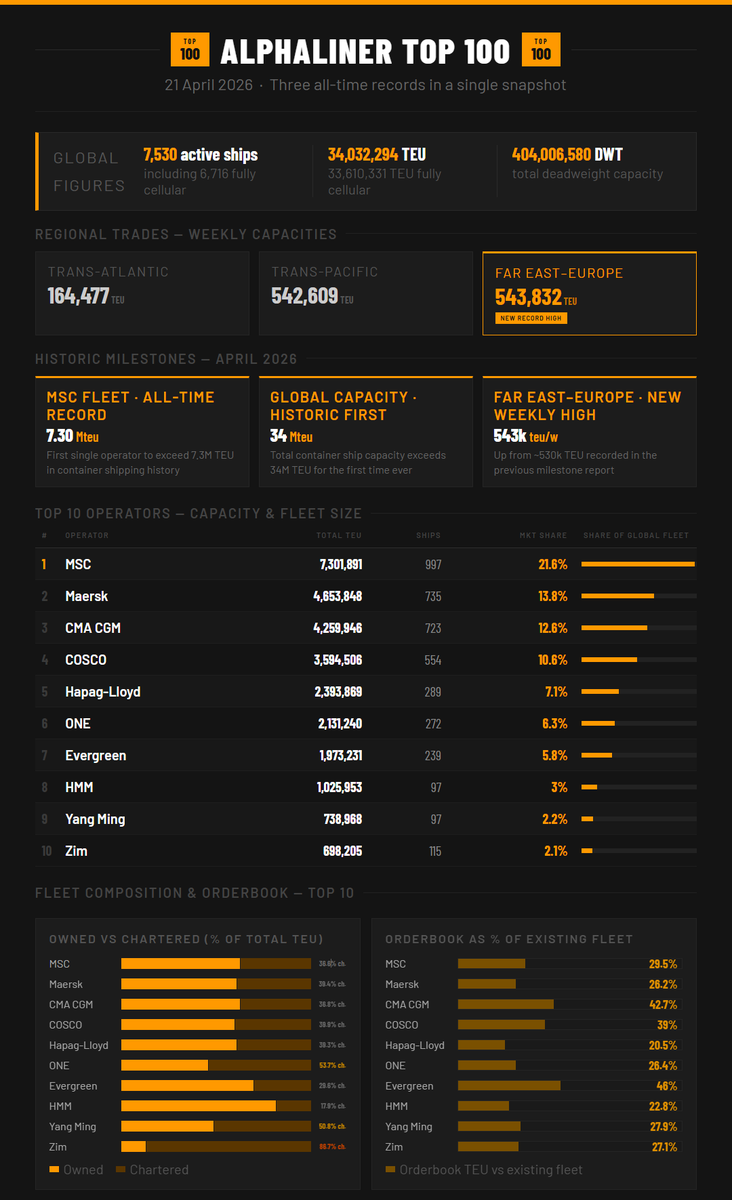
Task: Select Hapag-Lloyd orderbook value 20.5%
Action: pyautogui.click(x=663, y=1046)
